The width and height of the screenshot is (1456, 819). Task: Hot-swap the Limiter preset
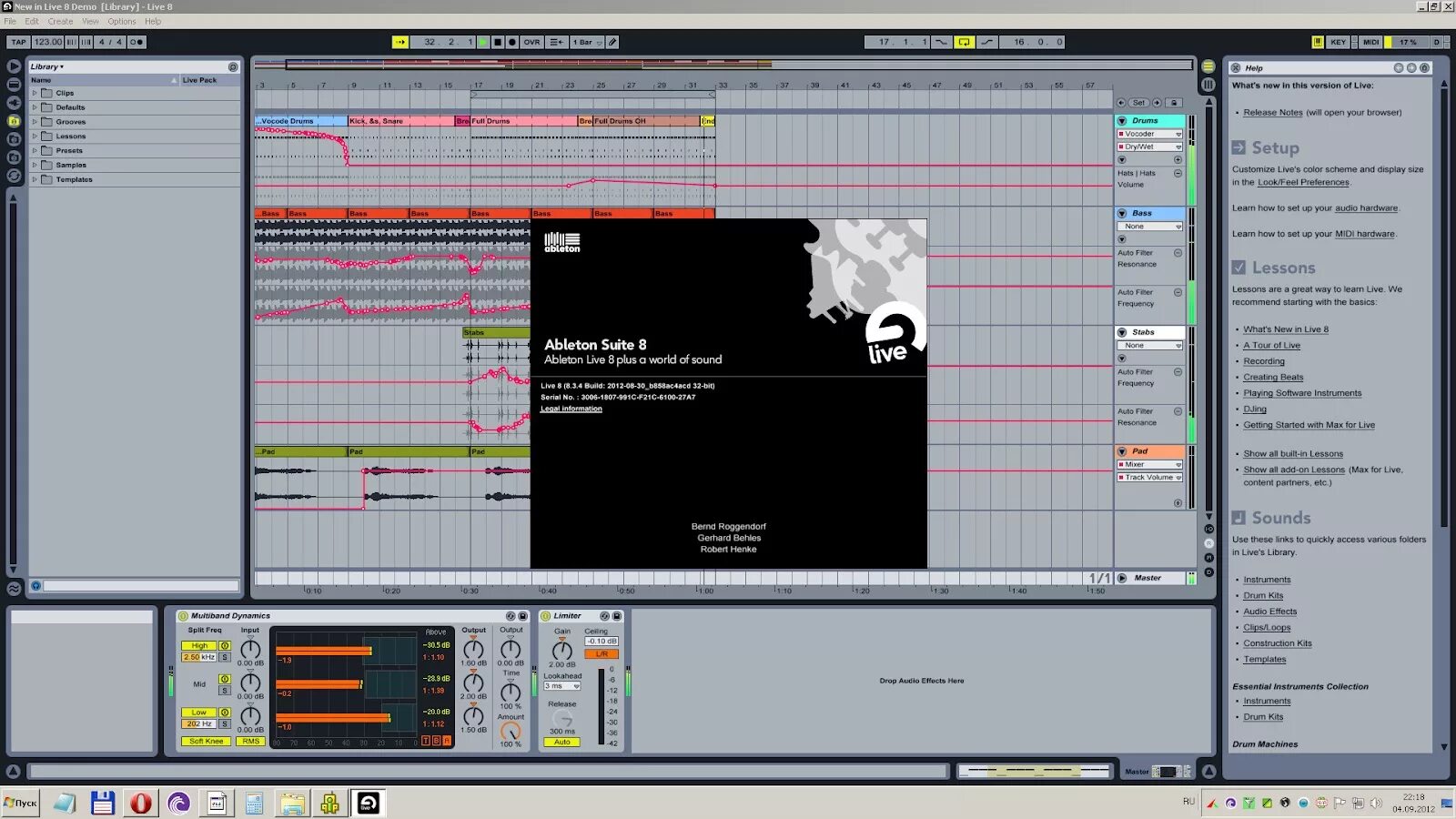(x=604, y=616)
